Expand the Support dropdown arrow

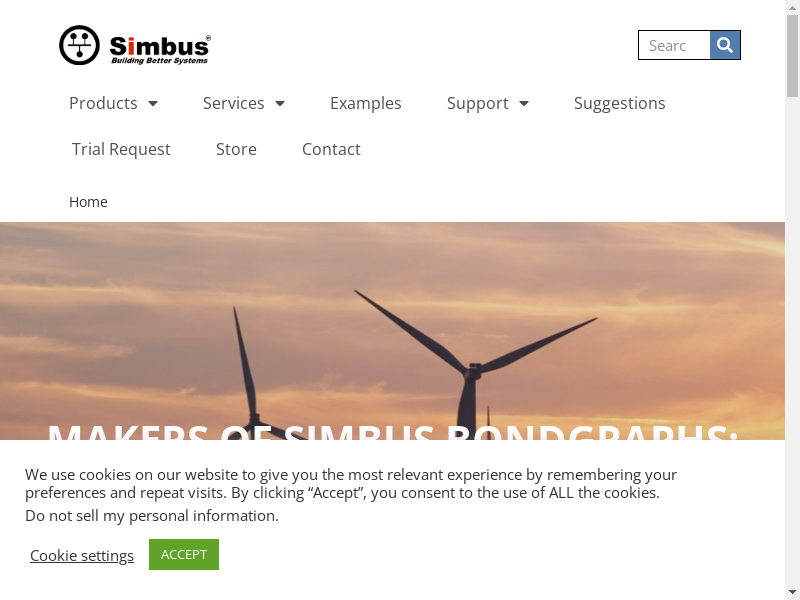point(523,104)
